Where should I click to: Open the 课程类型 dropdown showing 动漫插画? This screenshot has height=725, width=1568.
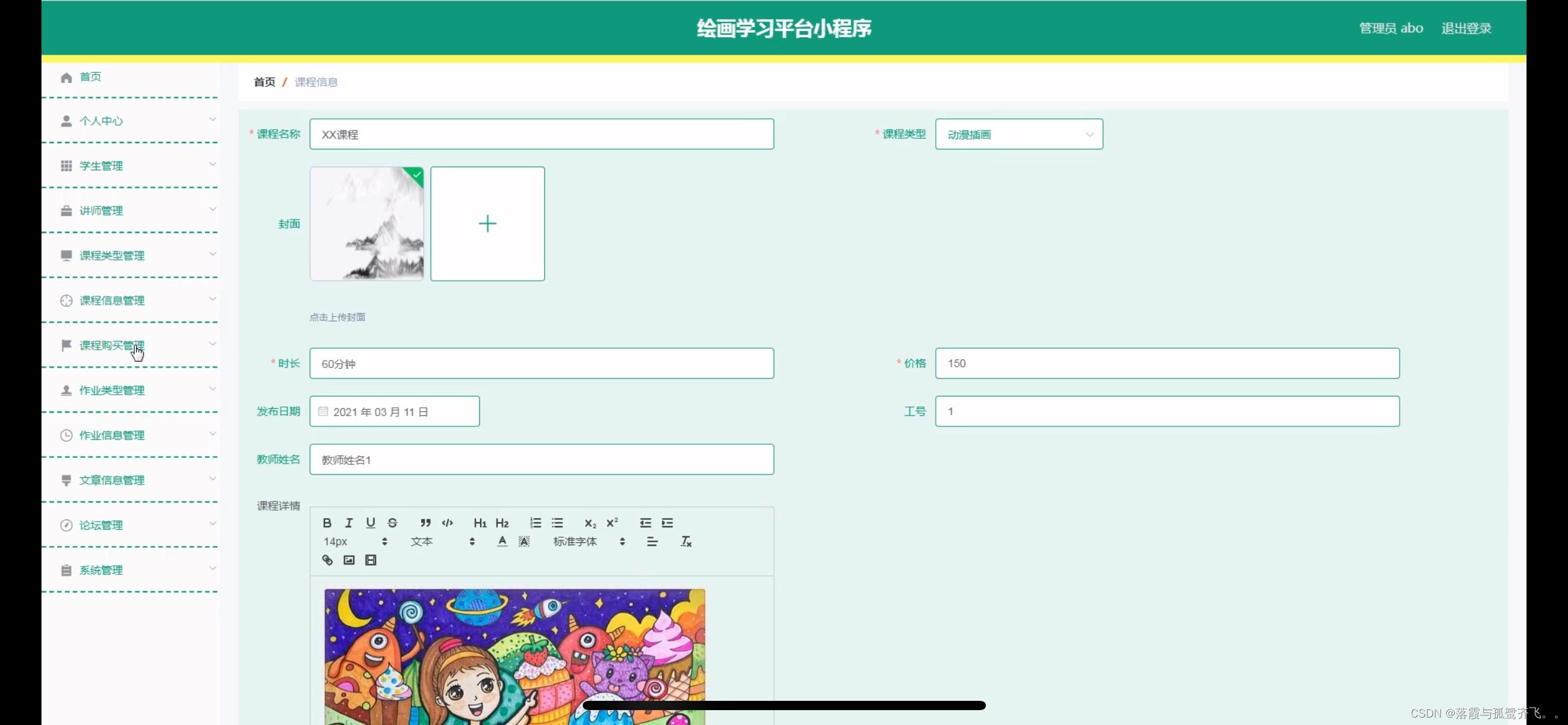(x=1019, y=134)
